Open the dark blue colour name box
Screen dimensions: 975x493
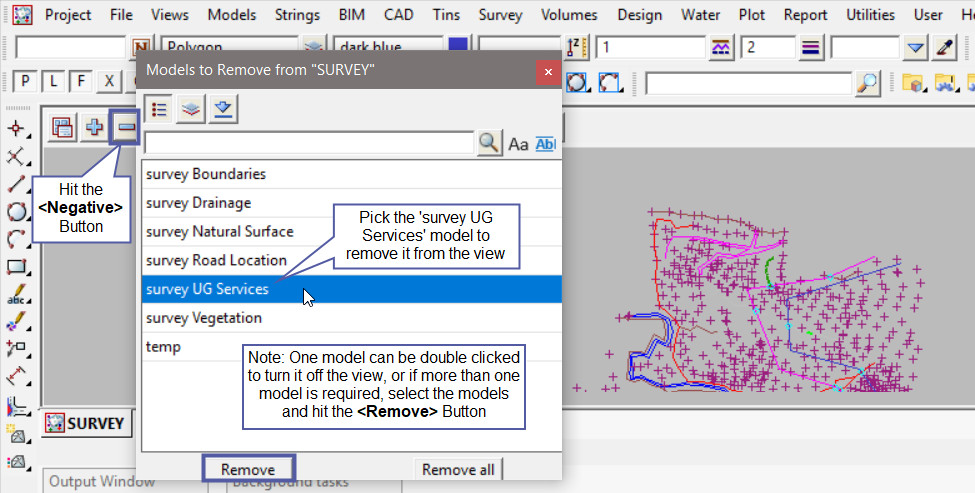click(388, 47)
